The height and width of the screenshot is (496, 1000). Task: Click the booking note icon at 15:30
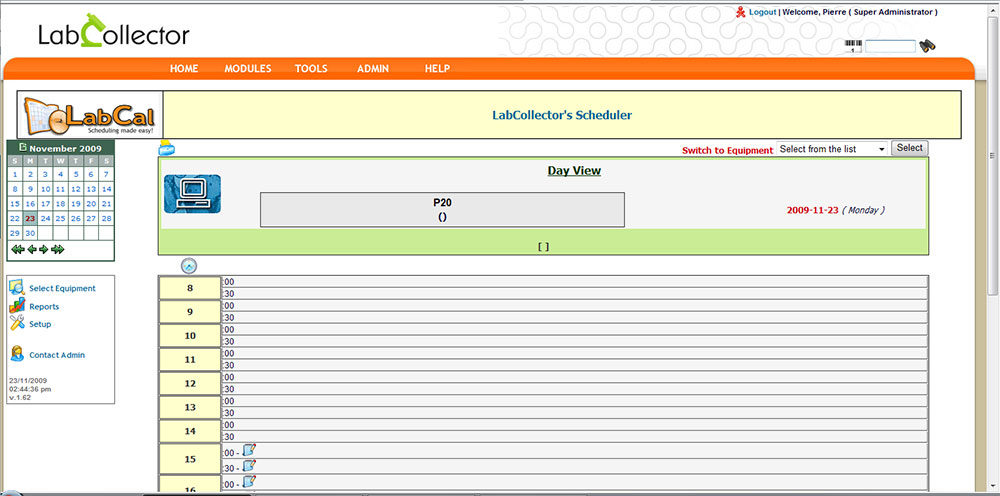[249, 466]
